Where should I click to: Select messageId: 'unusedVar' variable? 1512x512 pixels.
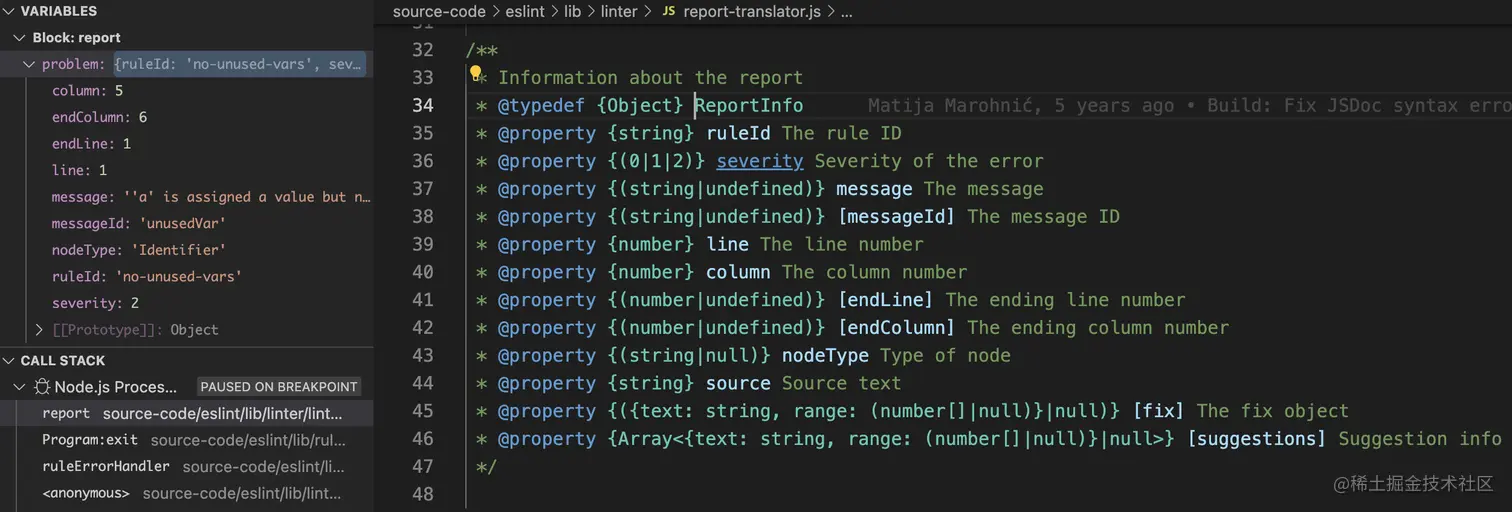pos(140,223)
